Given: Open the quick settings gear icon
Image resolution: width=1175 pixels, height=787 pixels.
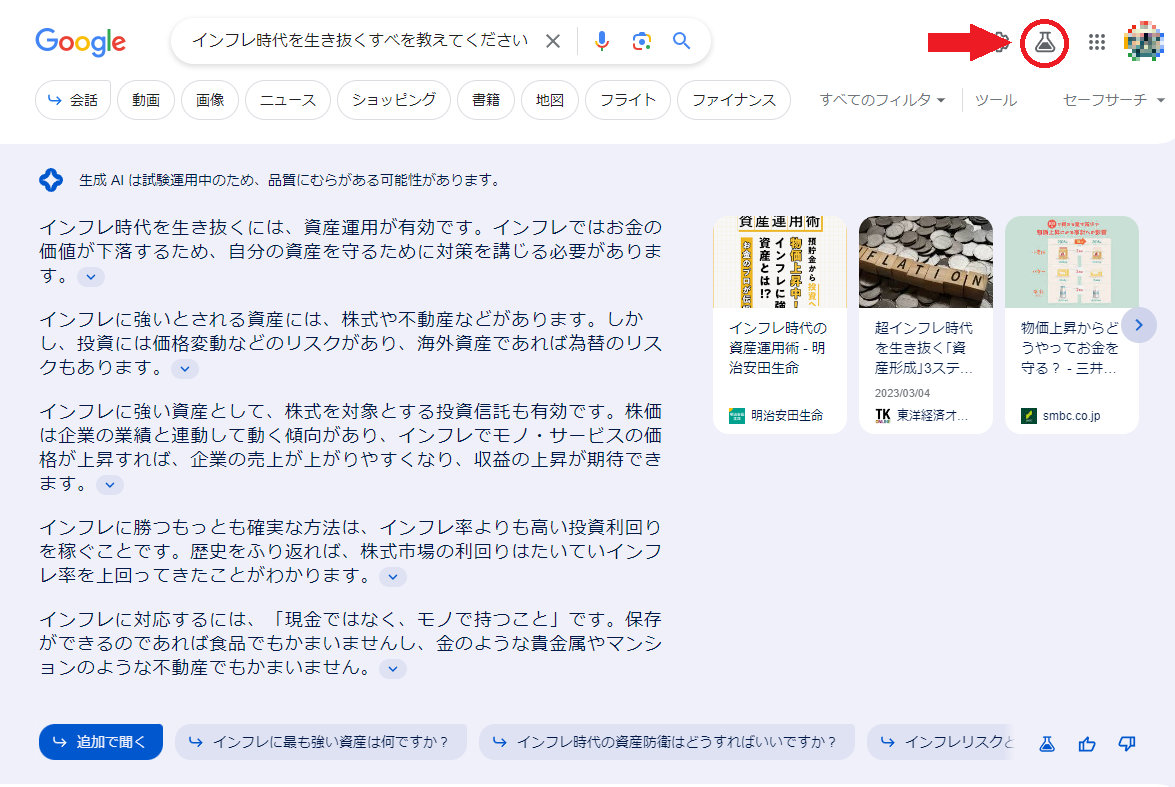Looking at the screenshot, I should (x=1000, y=42).
